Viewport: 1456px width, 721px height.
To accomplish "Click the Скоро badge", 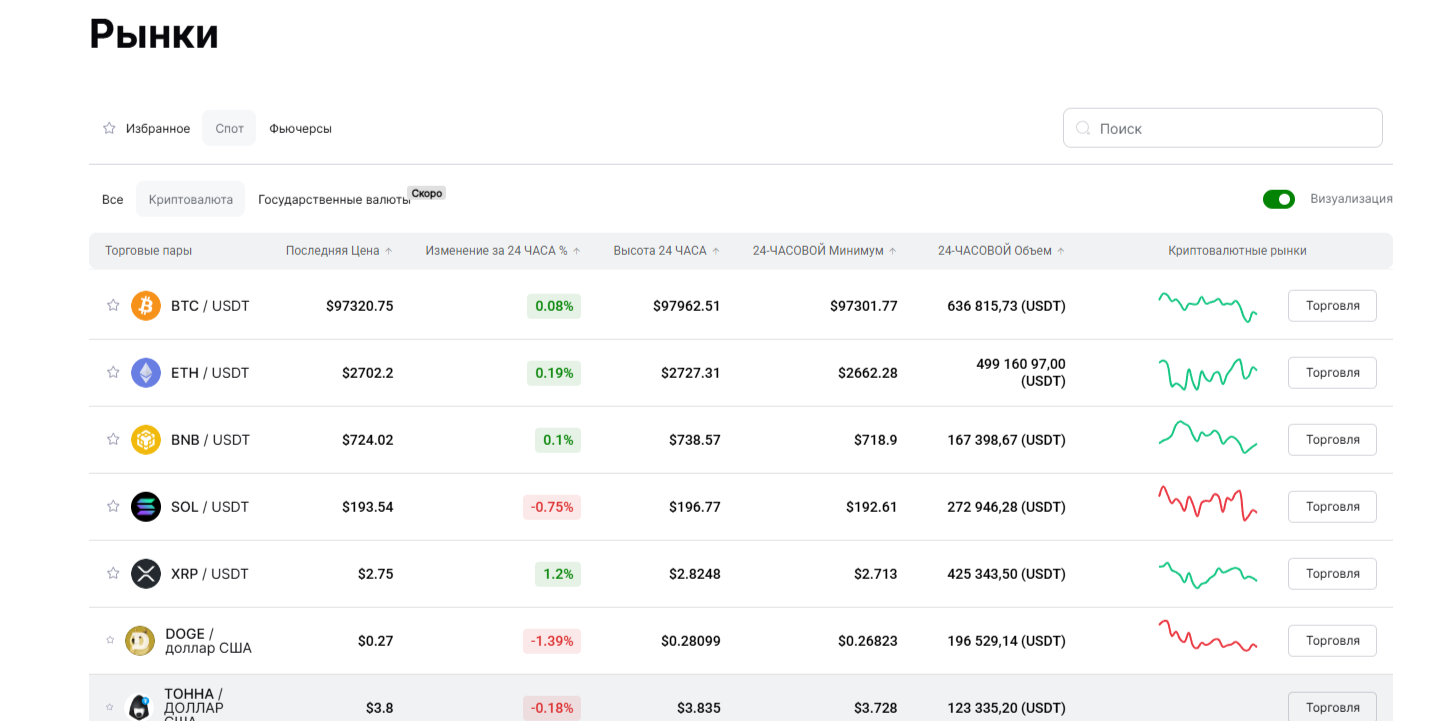I will 427,193.
